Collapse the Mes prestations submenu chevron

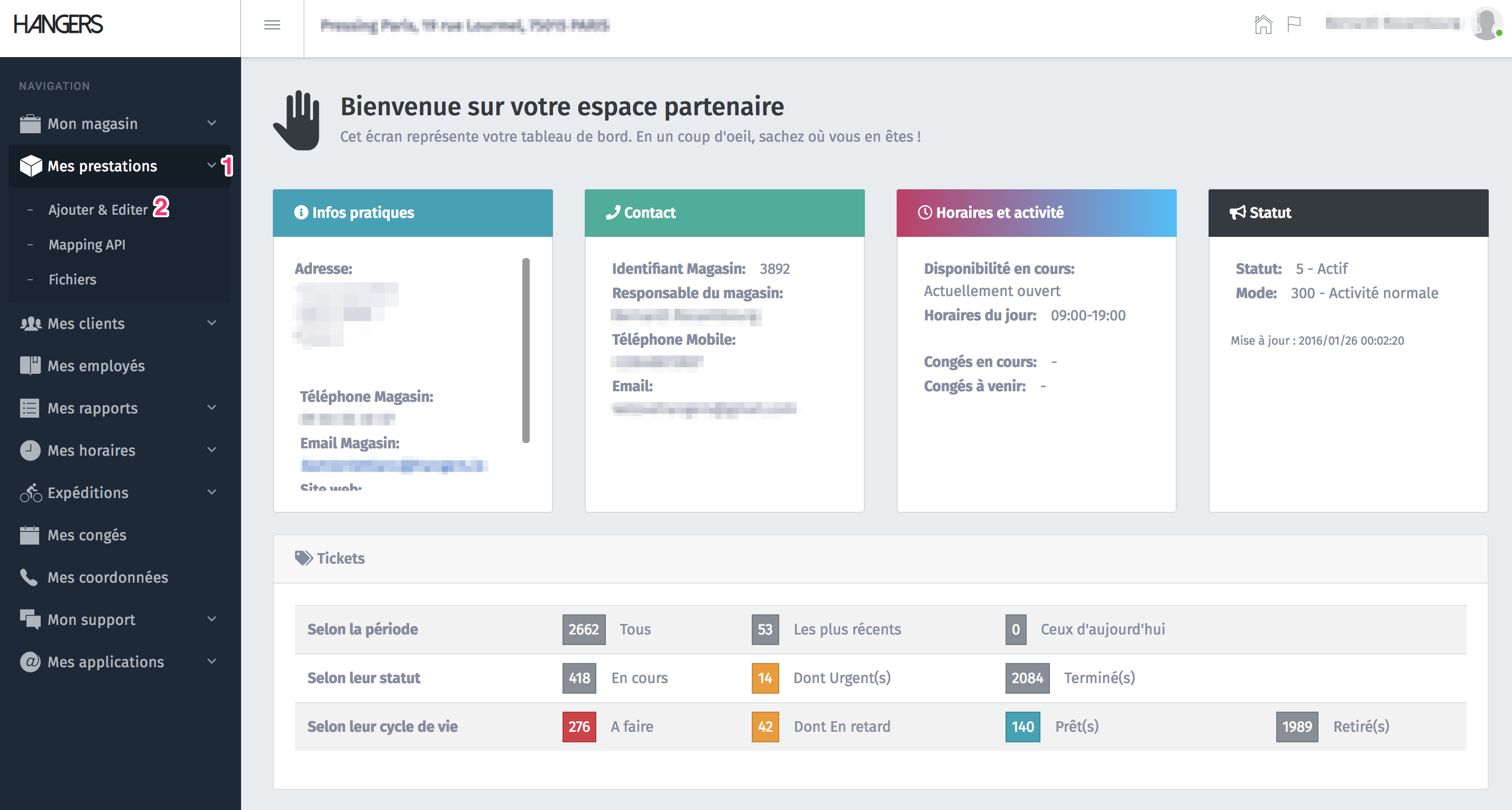pyautogui.click(x=211, y=165)
